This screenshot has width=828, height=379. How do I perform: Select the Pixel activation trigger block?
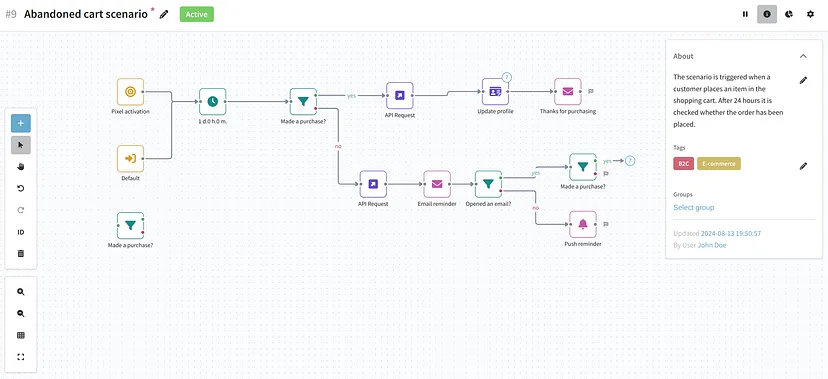(130, 92)
